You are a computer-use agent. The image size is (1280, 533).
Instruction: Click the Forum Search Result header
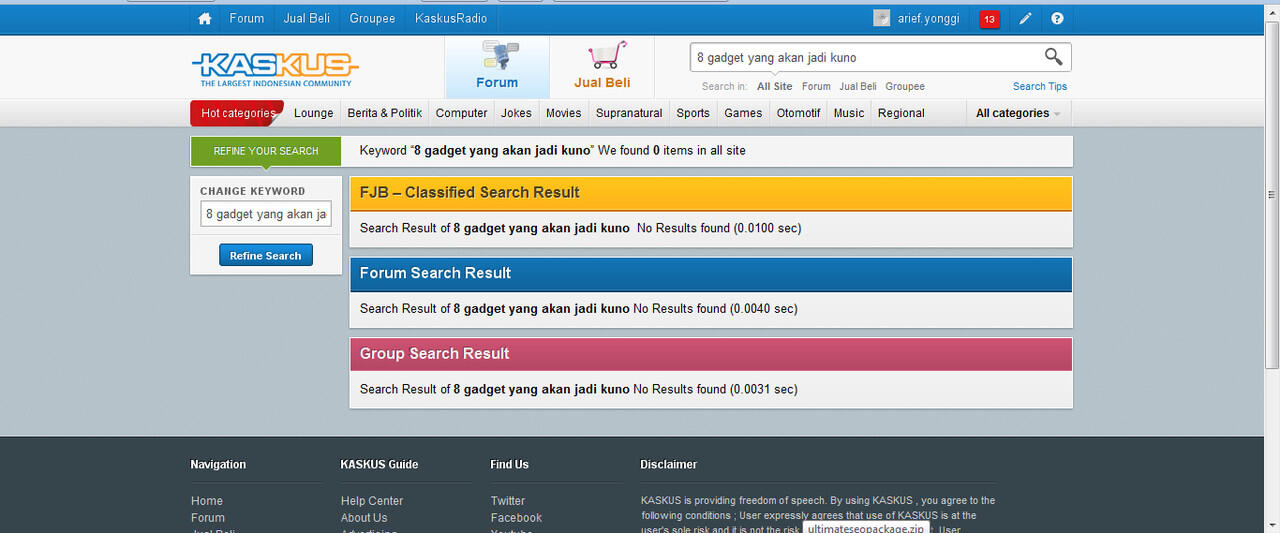click(x=711, y=273)
